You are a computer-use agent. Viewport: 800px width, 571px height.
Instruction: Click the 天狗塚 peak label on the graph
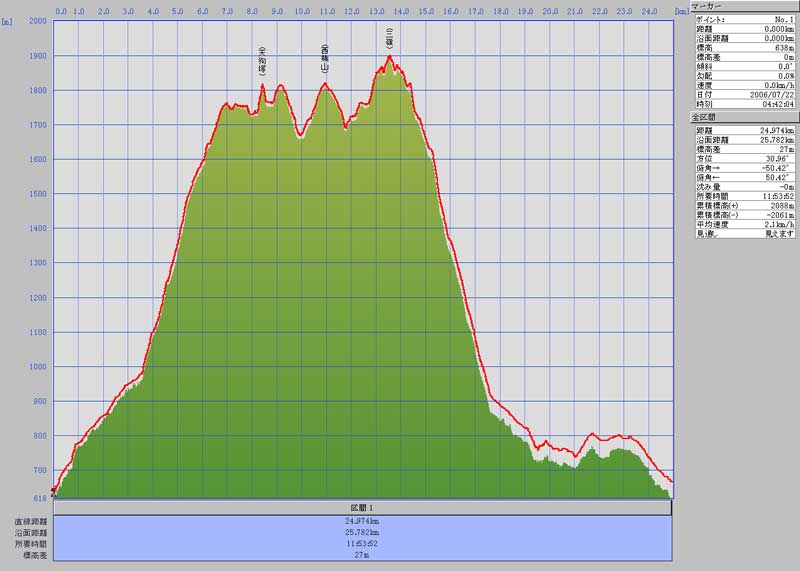click(262, 62)
